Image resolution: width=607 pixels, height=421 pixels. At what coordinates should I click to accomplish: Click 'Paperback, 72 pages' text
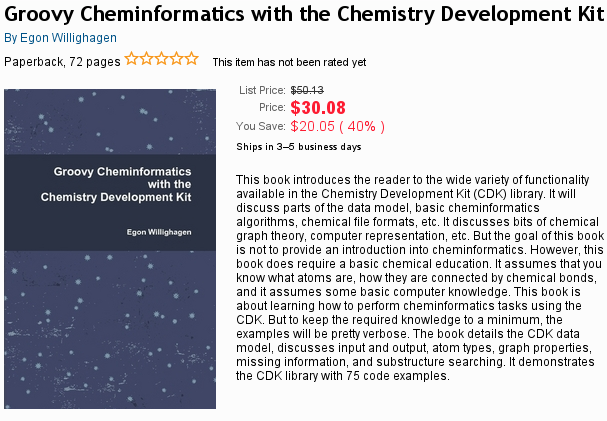pos(62,62)
